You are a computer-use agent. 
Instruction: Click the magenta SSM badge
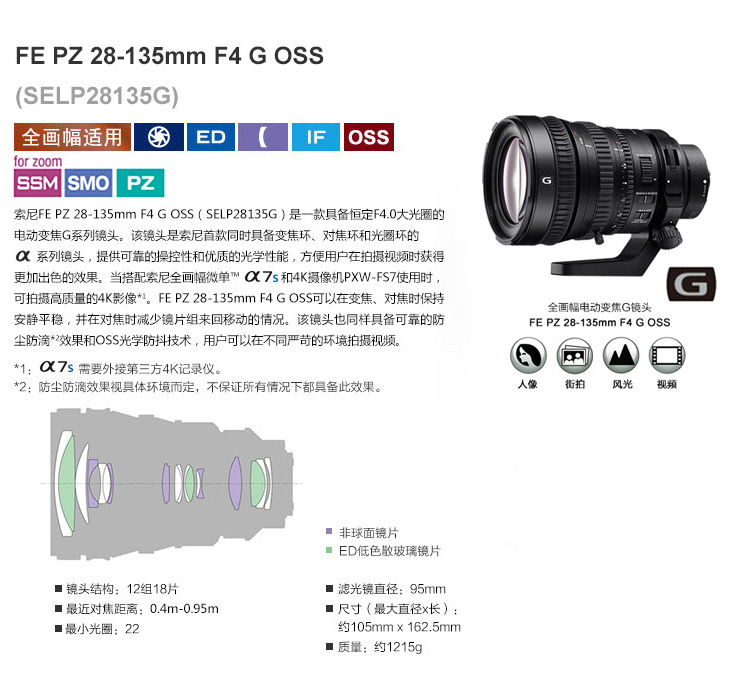(x=37, y=183)
